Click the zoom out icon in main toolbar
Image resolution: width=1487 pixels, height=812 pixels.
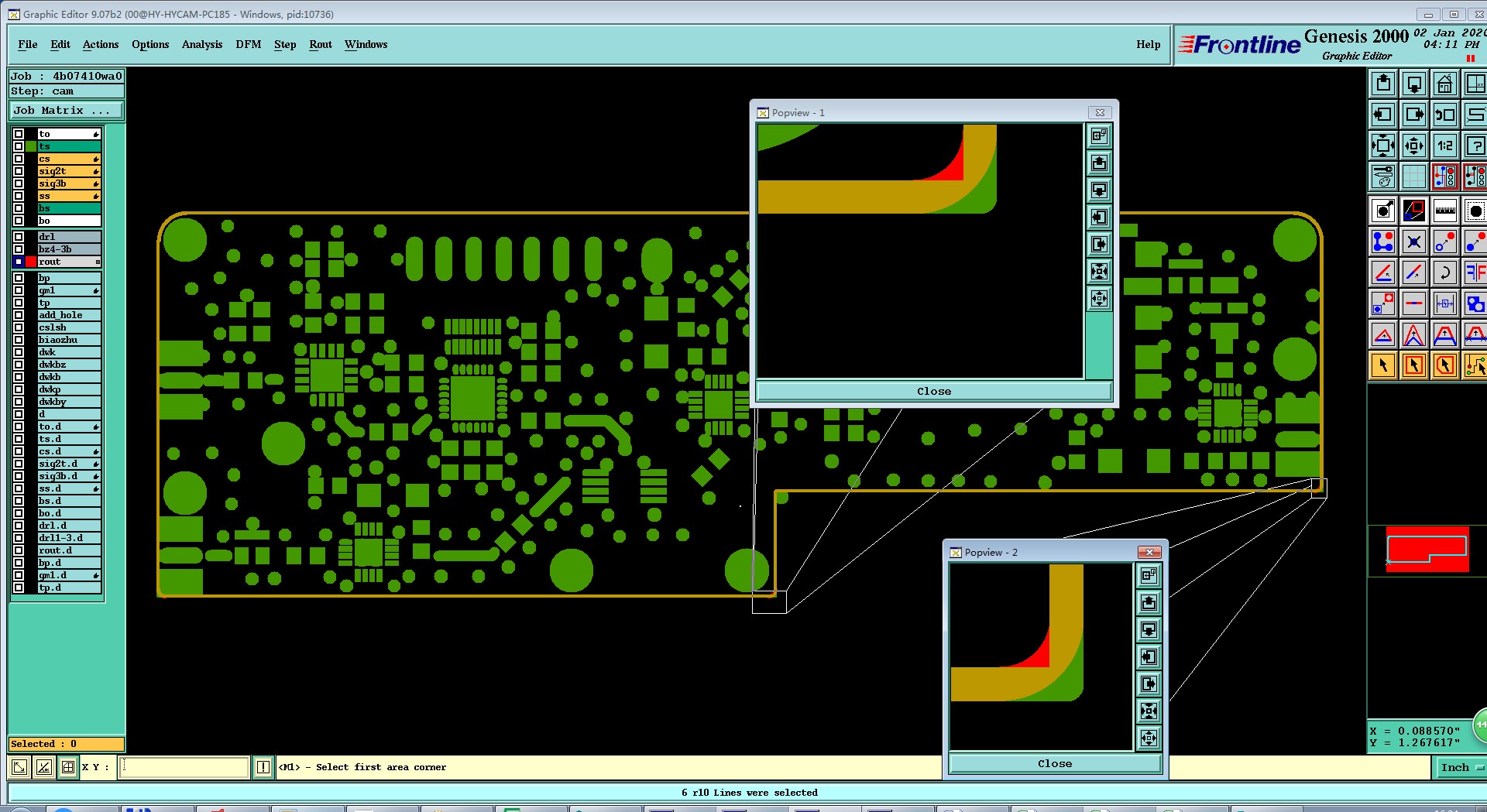click(x=1414, y=146)
